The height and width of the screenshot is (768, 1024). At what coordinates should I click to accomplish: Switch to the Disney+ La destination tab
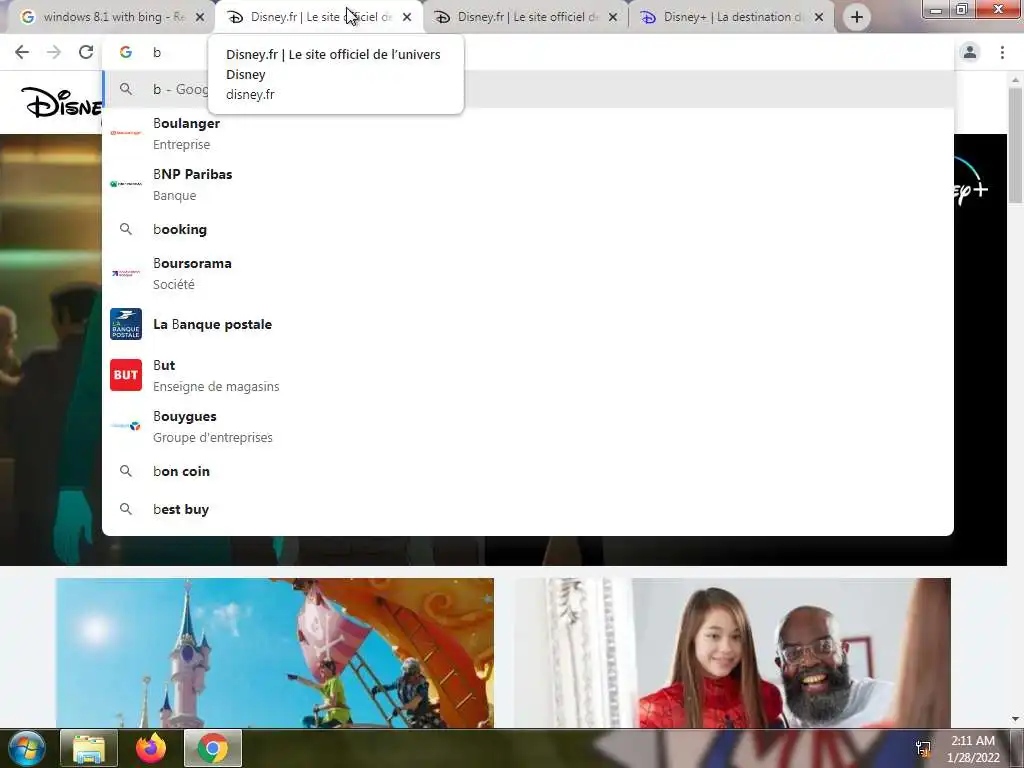[733, 17]
